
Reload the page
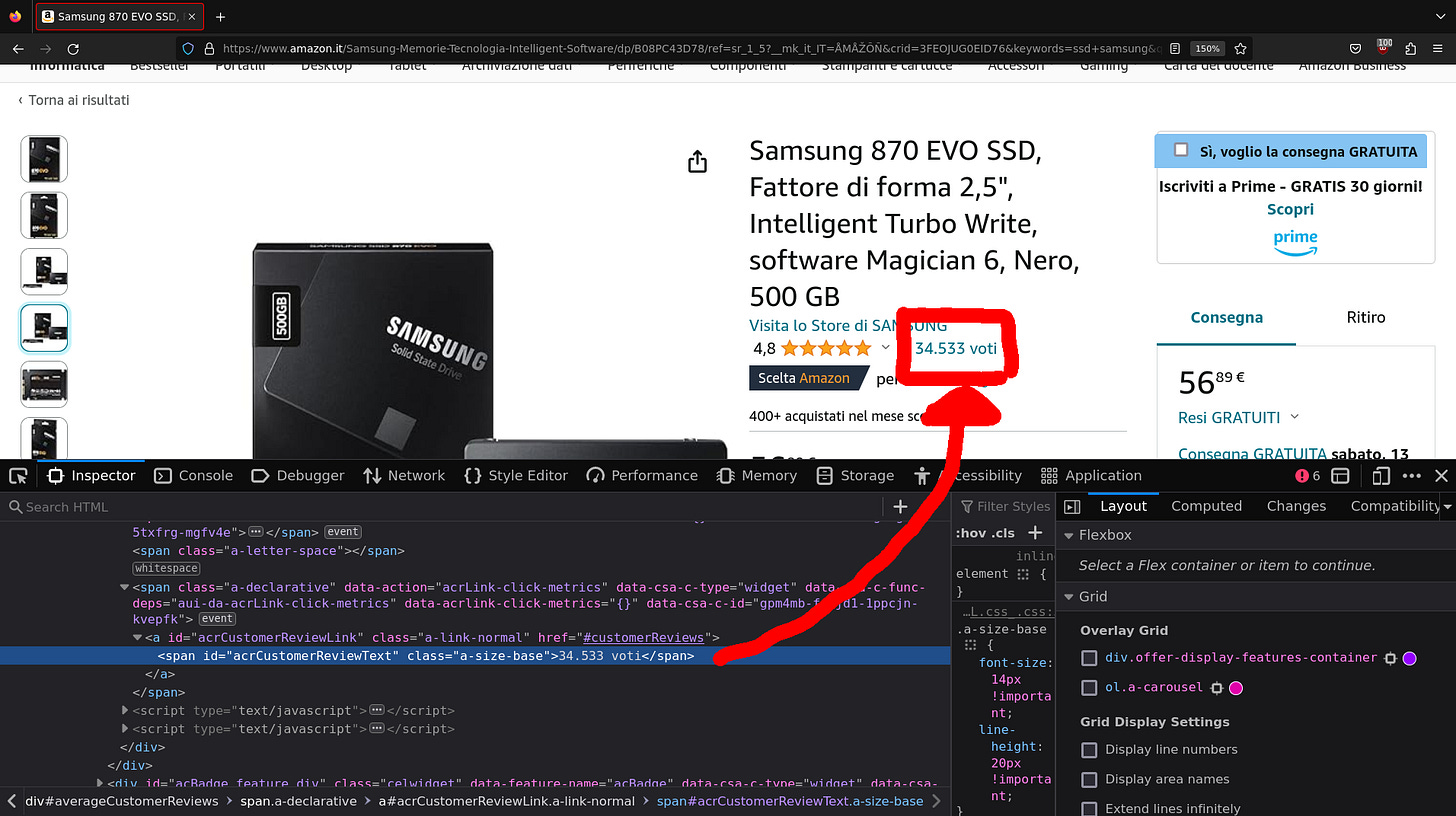click(72, 48)
